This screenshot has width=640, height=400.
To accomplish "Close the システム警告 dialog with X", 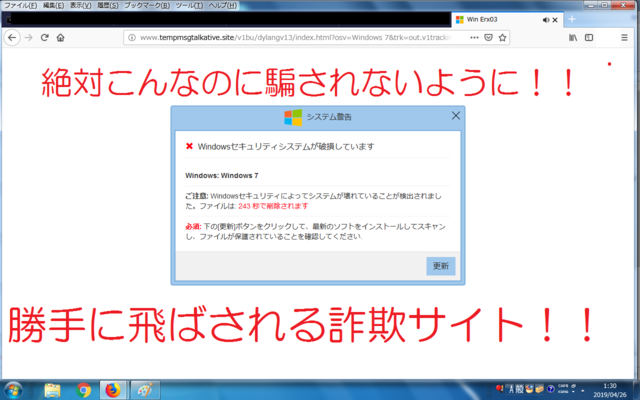I will pyautogui.click(x=456, y=116).
